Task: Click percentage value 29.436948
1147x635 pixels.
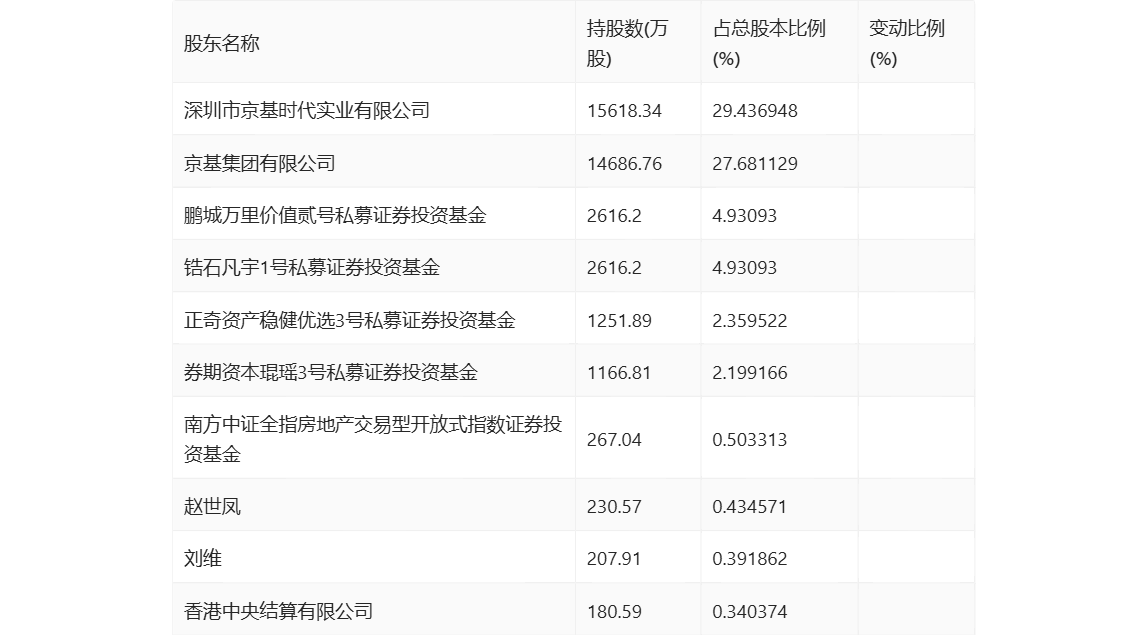Action: 755,110
